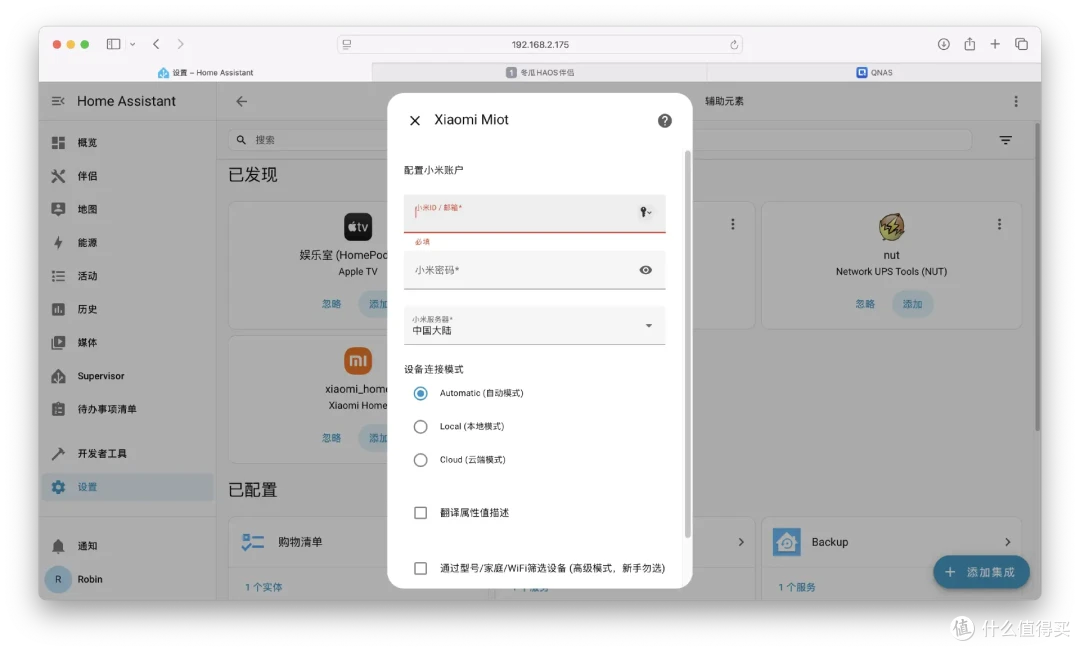The image size is (1080, 651).
Task: Go back in Safari history
Action: tap(156, 44)
